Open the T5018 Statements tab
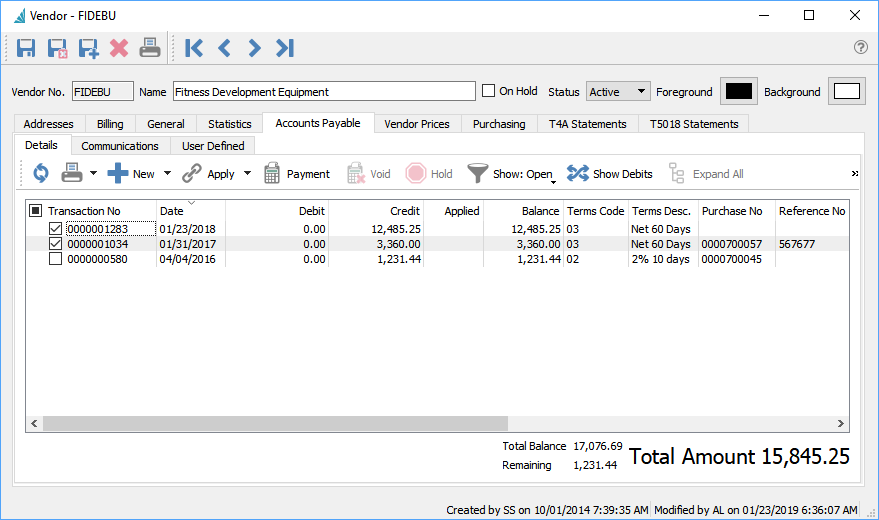Screen dimensions: 879x520 click(694, 124)
